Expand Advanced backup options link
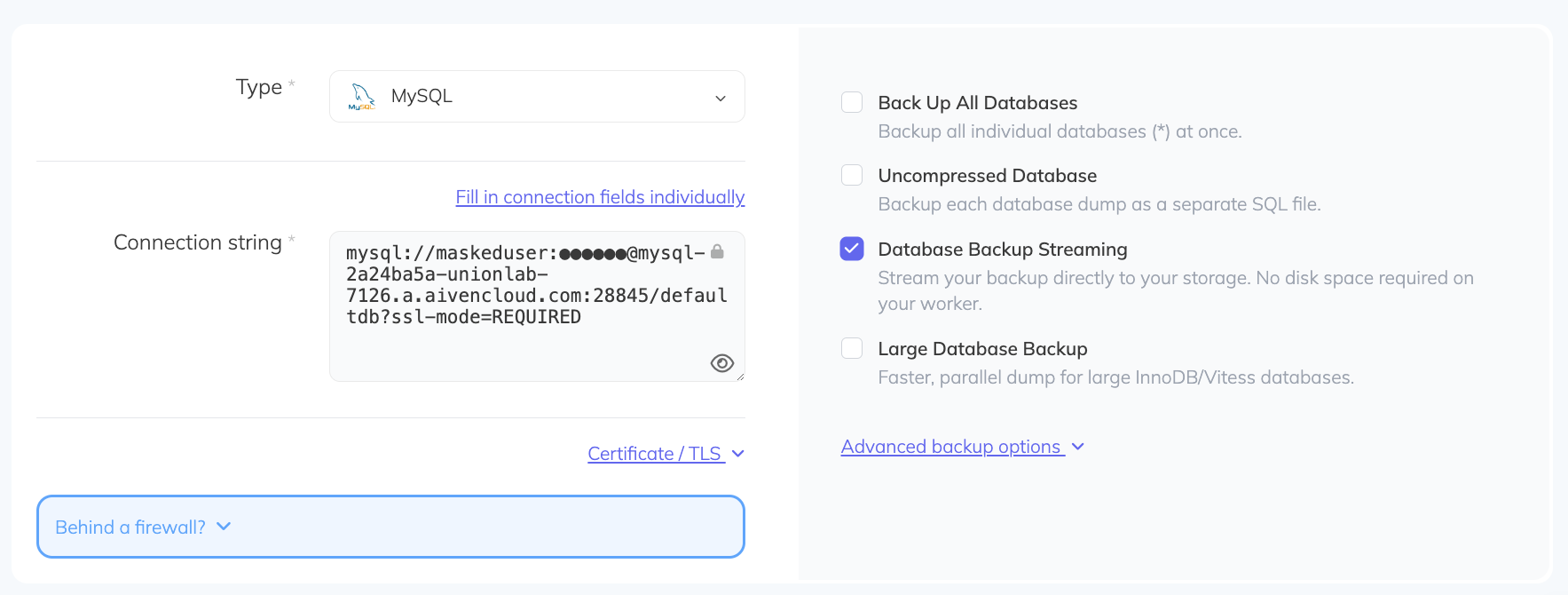 click(x=952, y=447)
